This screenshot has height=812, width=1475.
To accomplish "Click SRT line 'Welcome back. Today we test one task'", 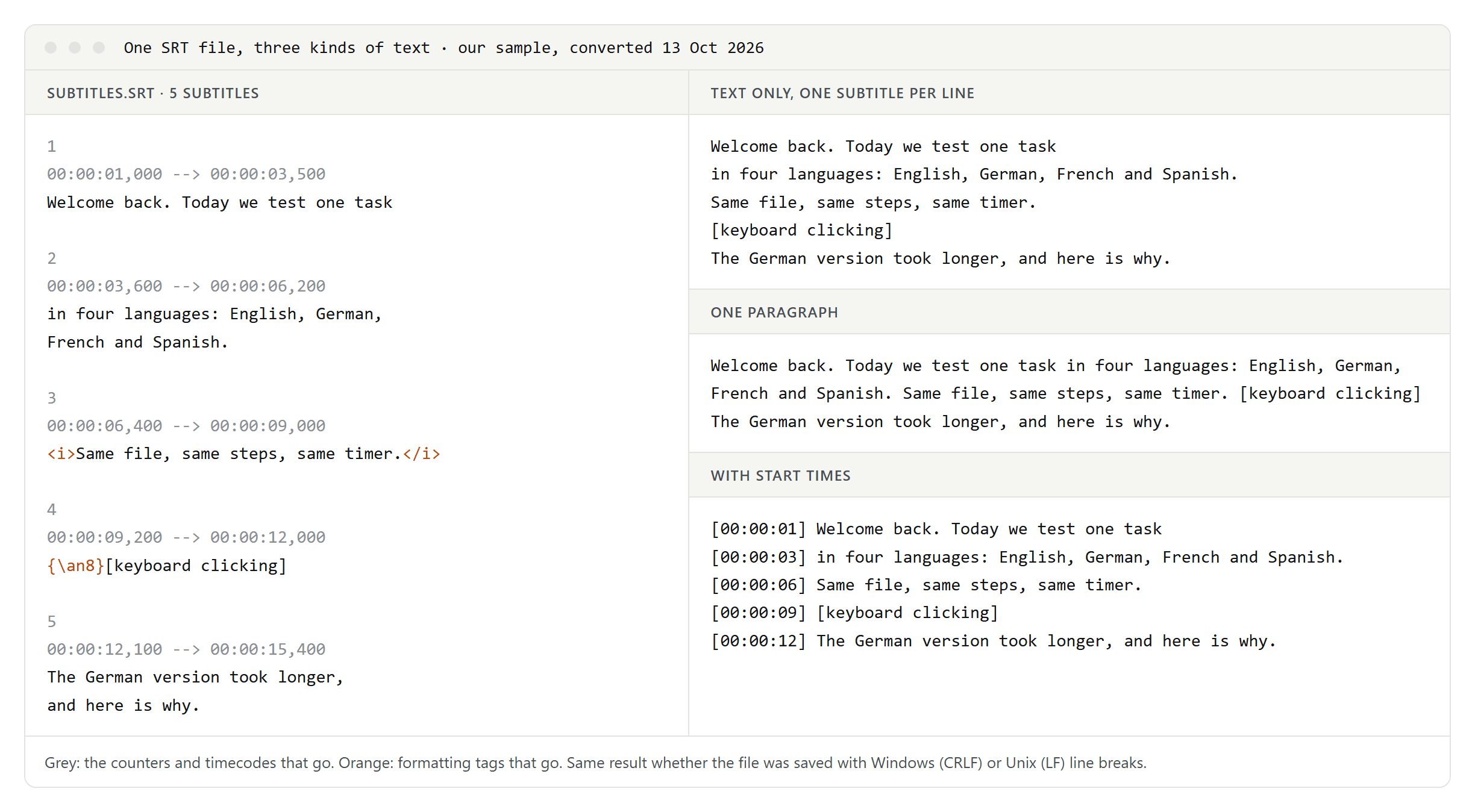I will pyautogui.click(x=220, y=202).
